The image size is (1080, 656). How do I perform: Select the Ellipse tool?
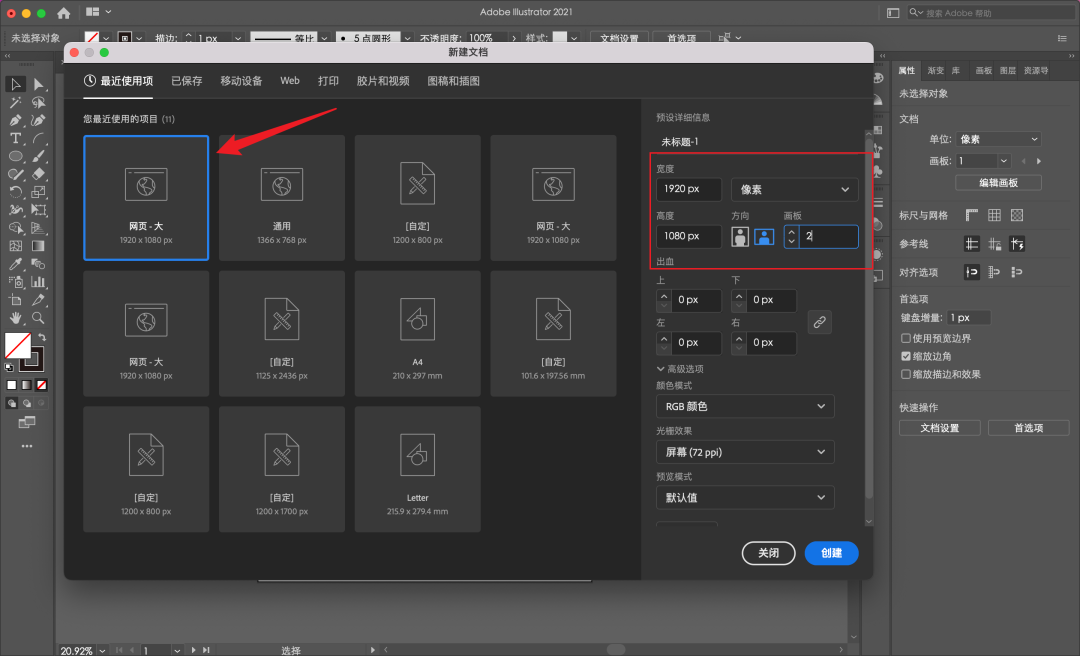(15, 156)
